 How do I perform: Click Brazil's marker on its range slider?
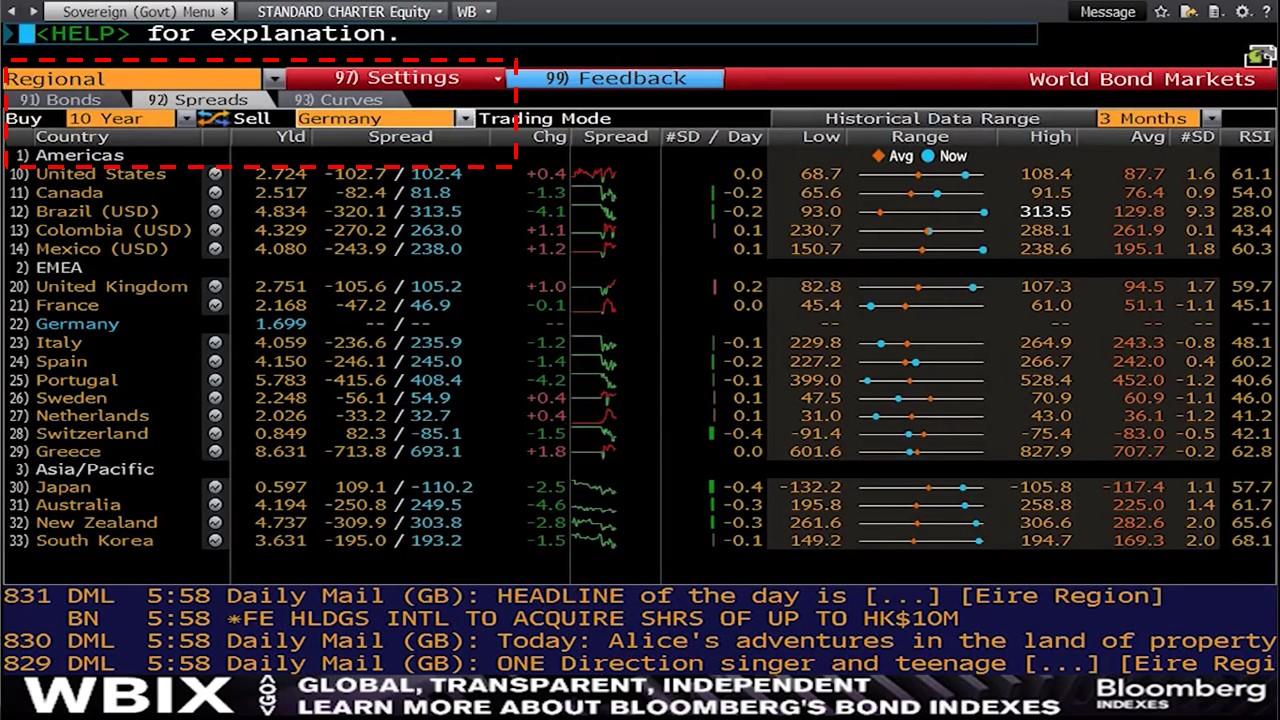pyautogui.click(x=984, y=212)
